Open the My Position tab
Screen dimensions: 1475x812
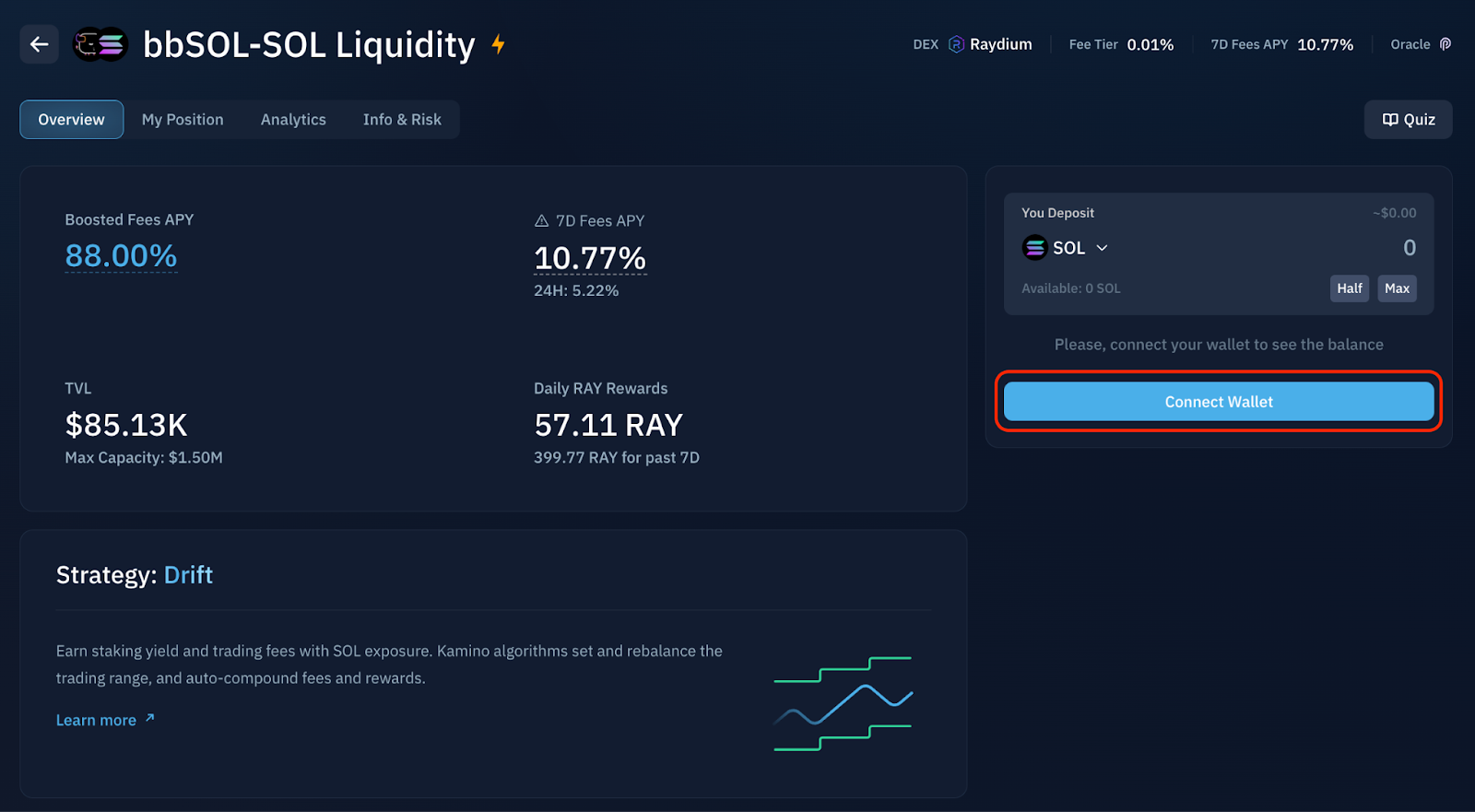(183, 120)
